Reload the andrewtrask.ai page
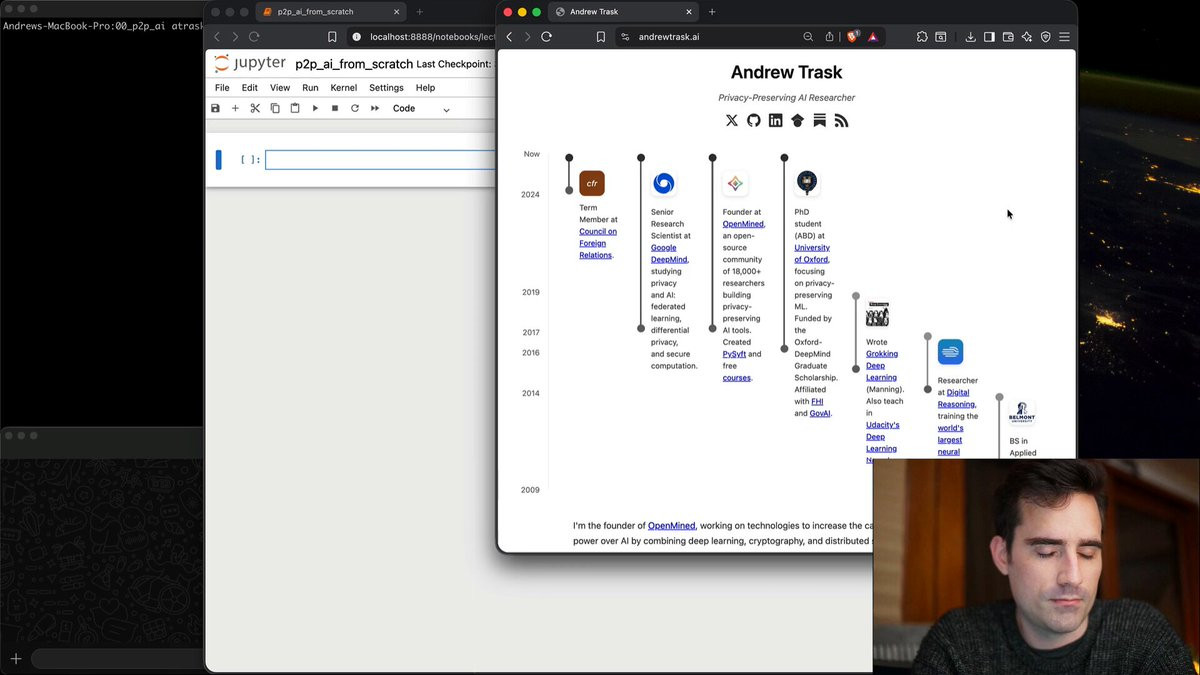The width and height of the screenshot is (1200, 675). coord(546,37)
